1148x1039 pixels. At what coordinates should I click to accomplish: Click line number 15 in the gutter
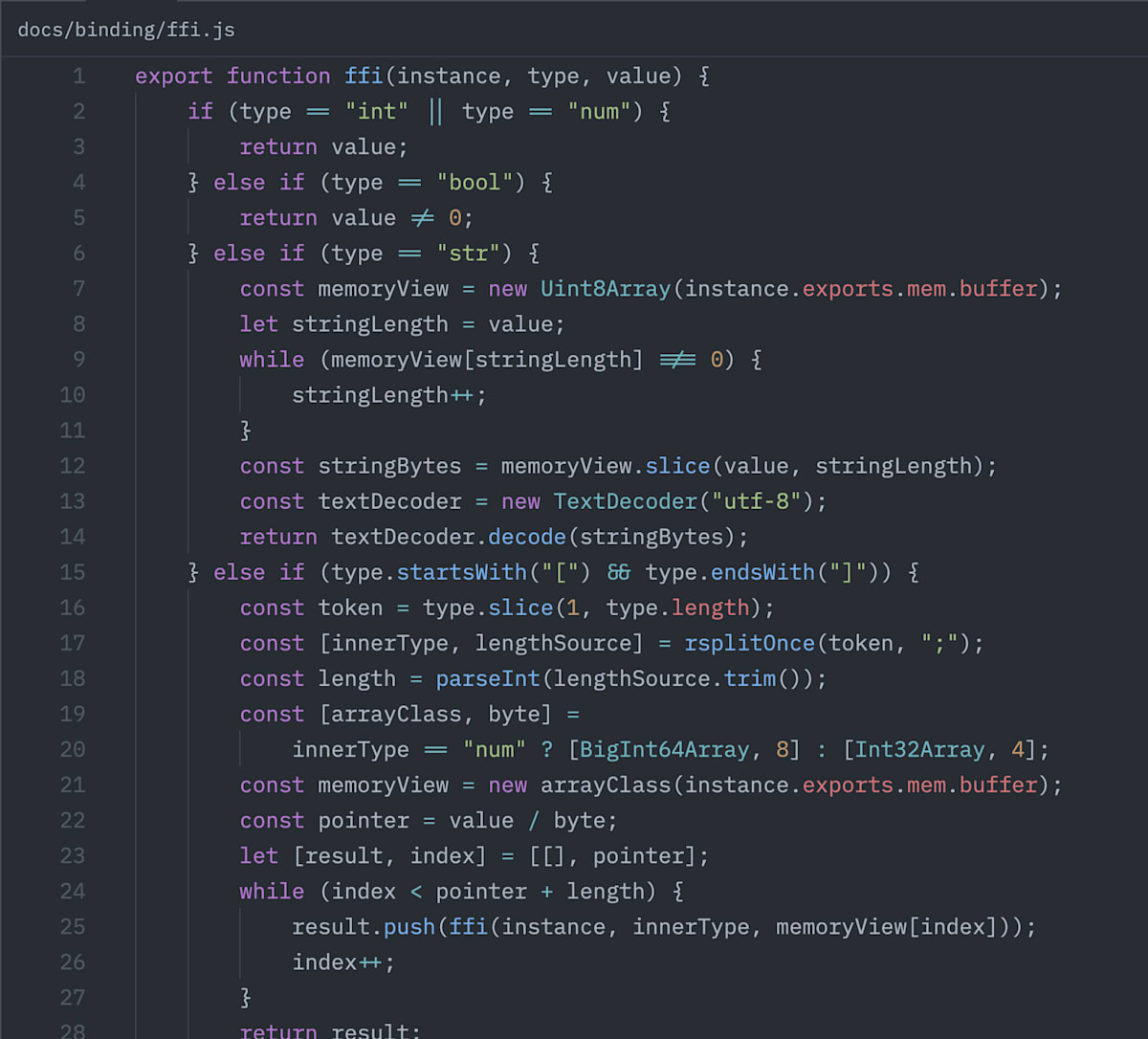tap(73, 571)
